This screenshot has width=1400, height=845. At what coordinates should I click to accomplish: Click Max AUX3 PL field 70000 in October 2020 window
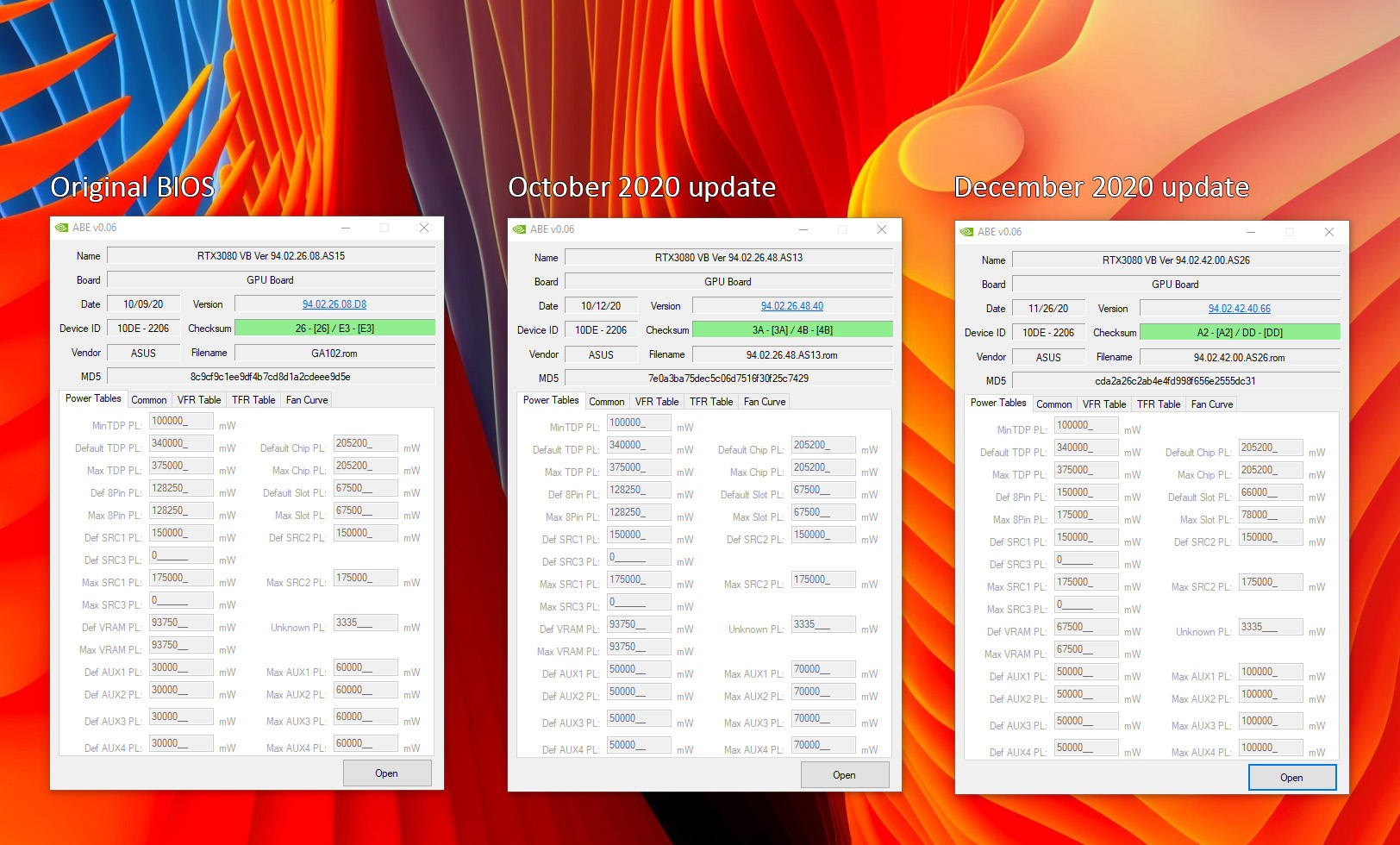click(823, 718)
